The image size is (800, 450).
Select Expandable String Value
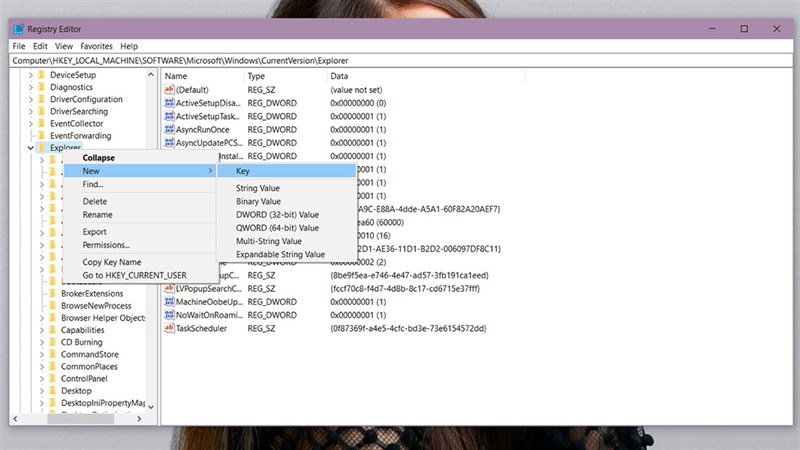287,255
